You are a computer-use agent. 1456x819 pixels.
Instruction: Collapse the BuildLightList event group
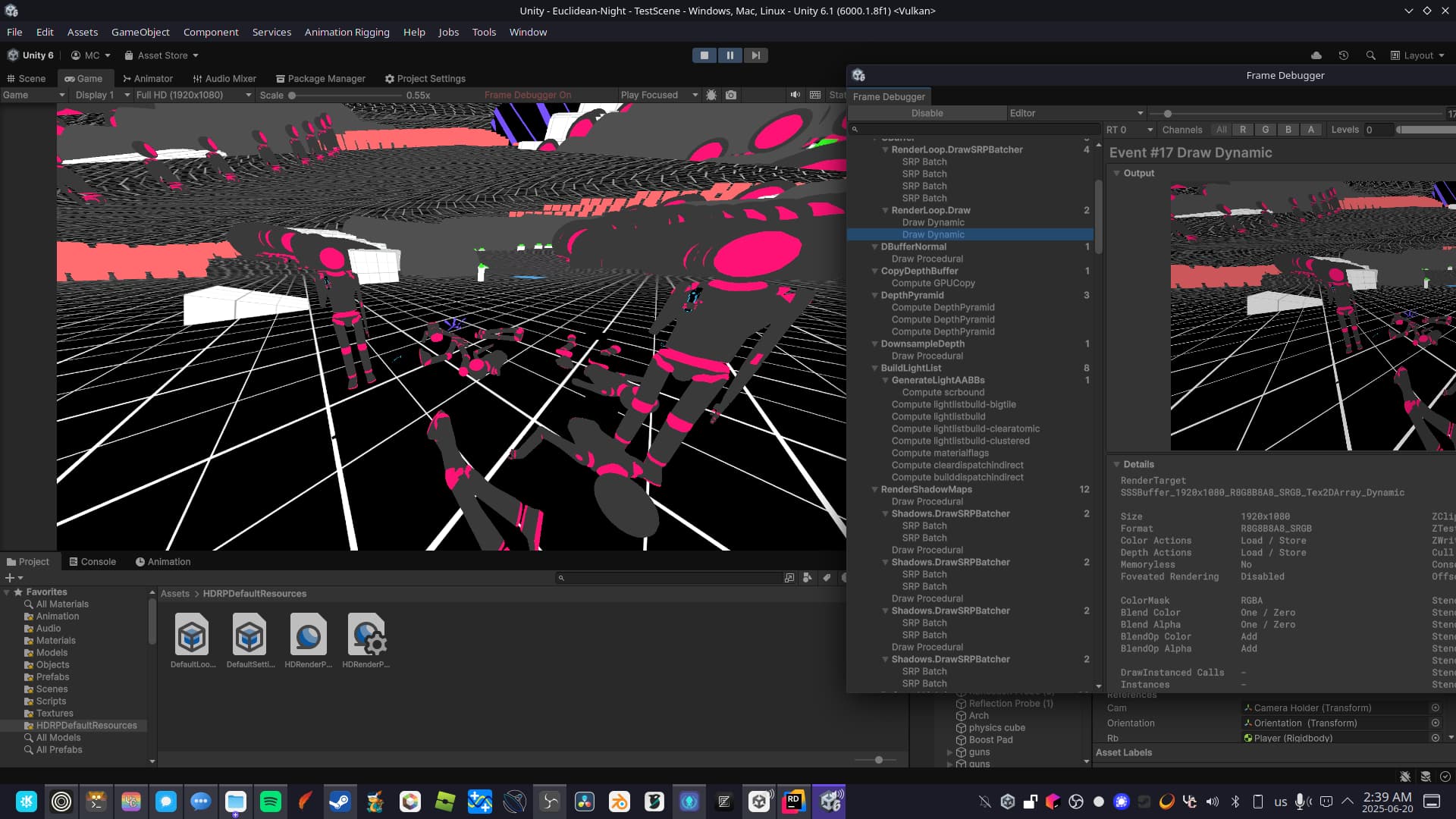pos(876,368)
